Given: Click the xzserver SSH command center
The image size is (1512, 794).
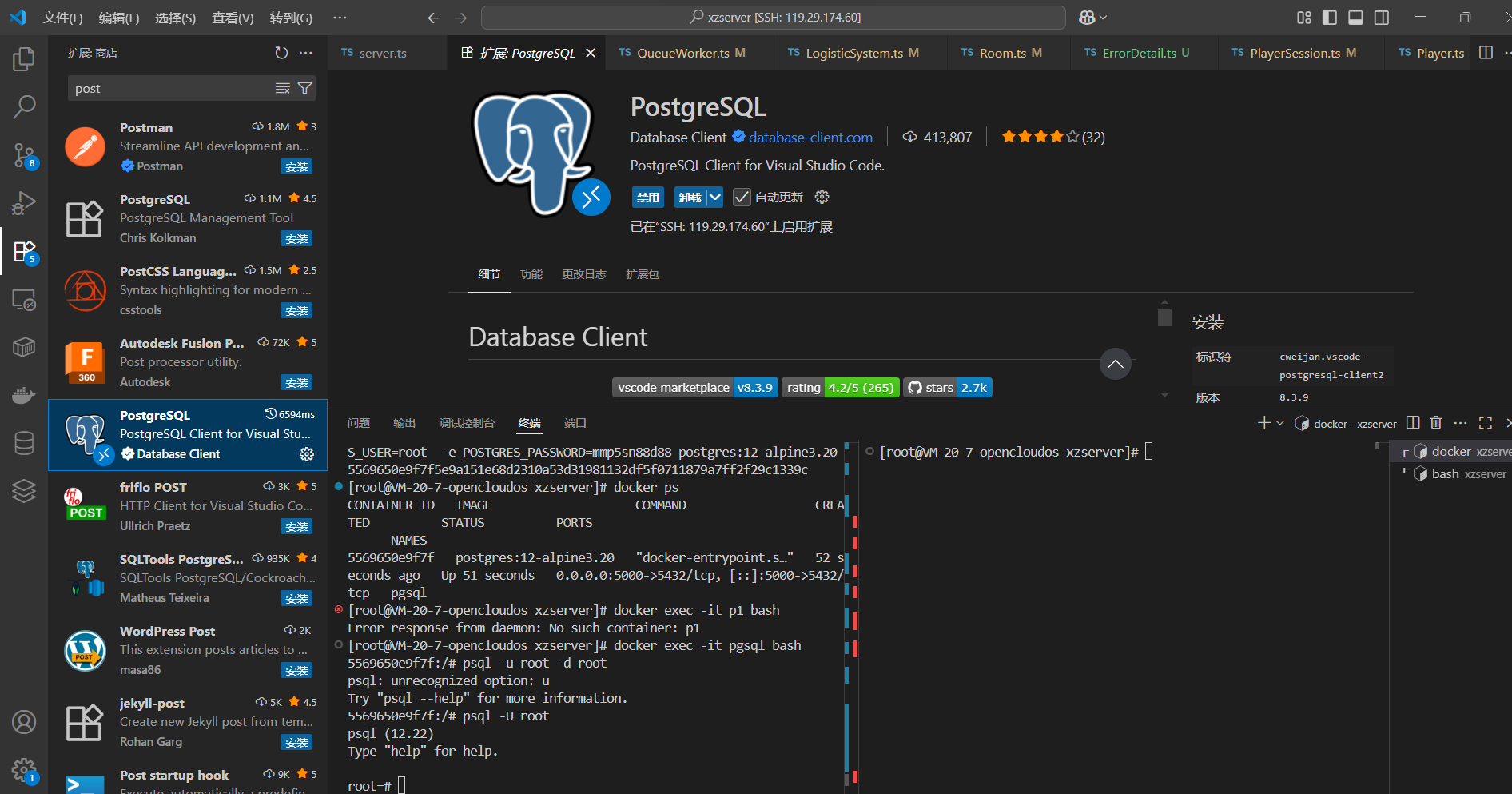Looking at the screenshot, I should [x=774, y=18].
